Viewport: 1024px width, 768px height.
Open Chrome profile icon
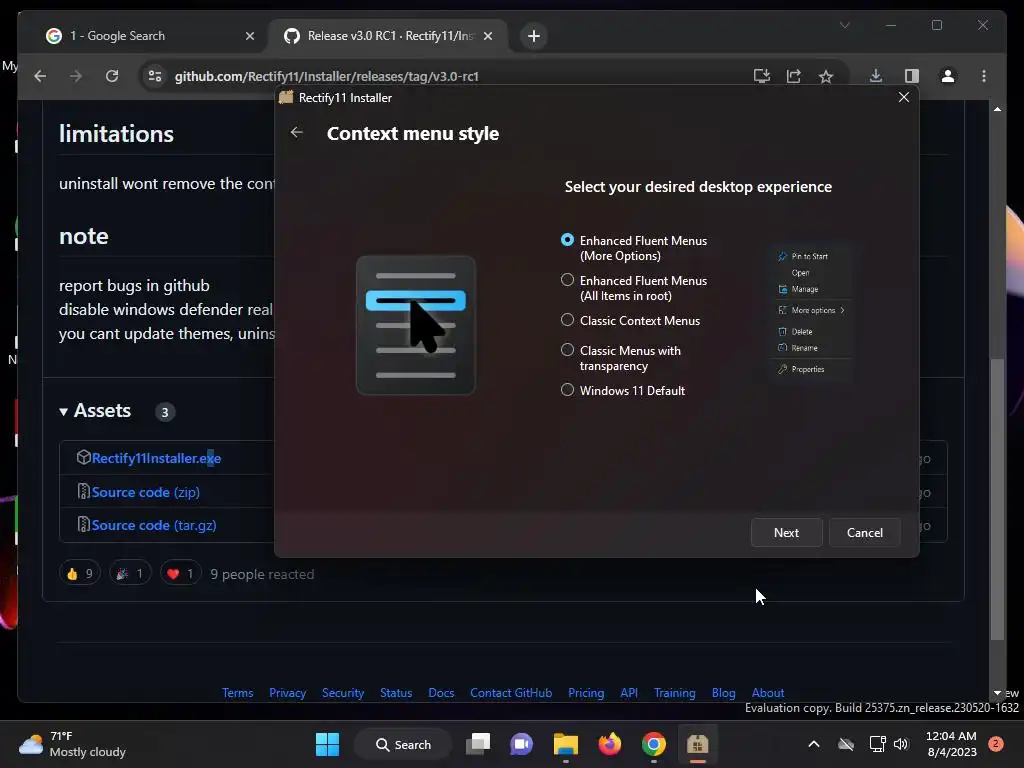(x=948, y=76)
